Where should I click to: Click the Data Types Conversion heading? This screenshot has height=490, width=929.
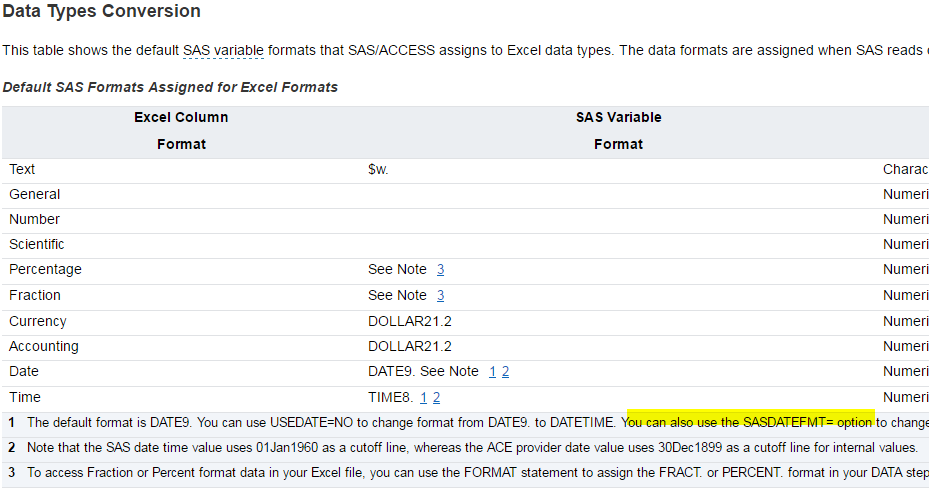102,12
